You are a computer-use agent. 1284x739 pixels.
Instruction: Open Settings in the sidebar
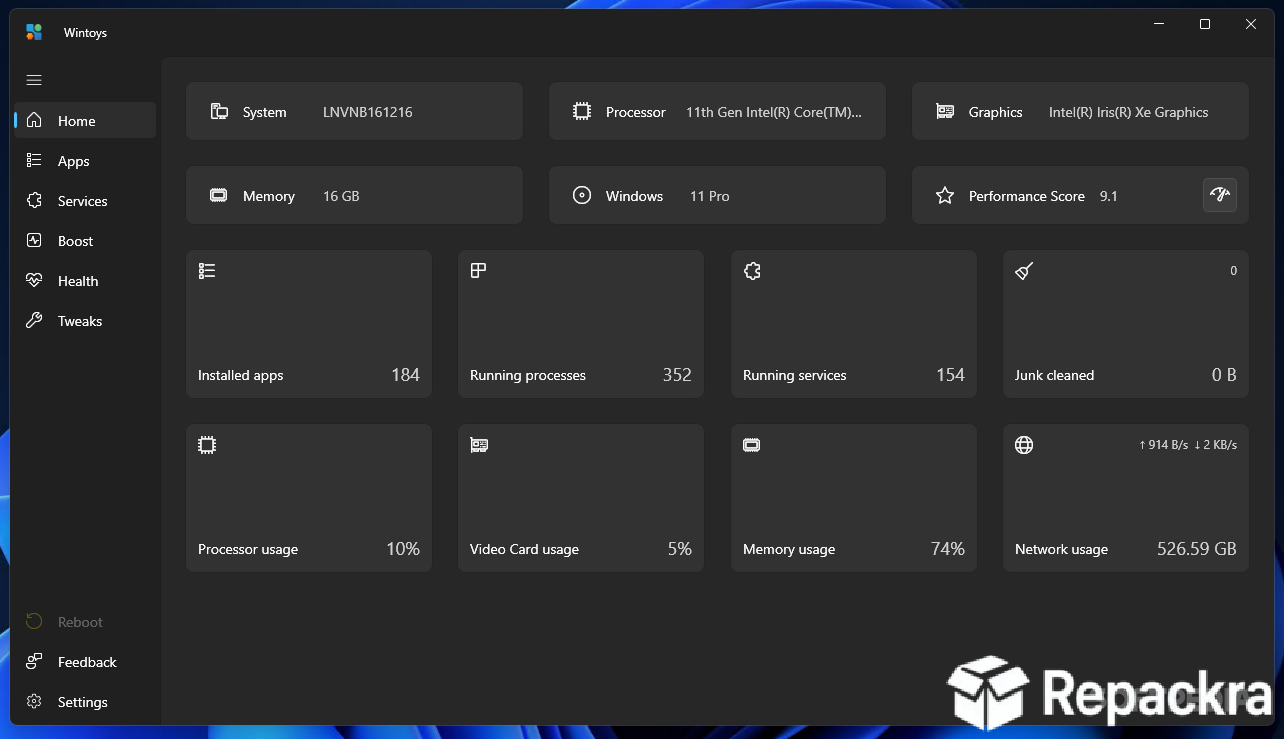coord(85,701)
